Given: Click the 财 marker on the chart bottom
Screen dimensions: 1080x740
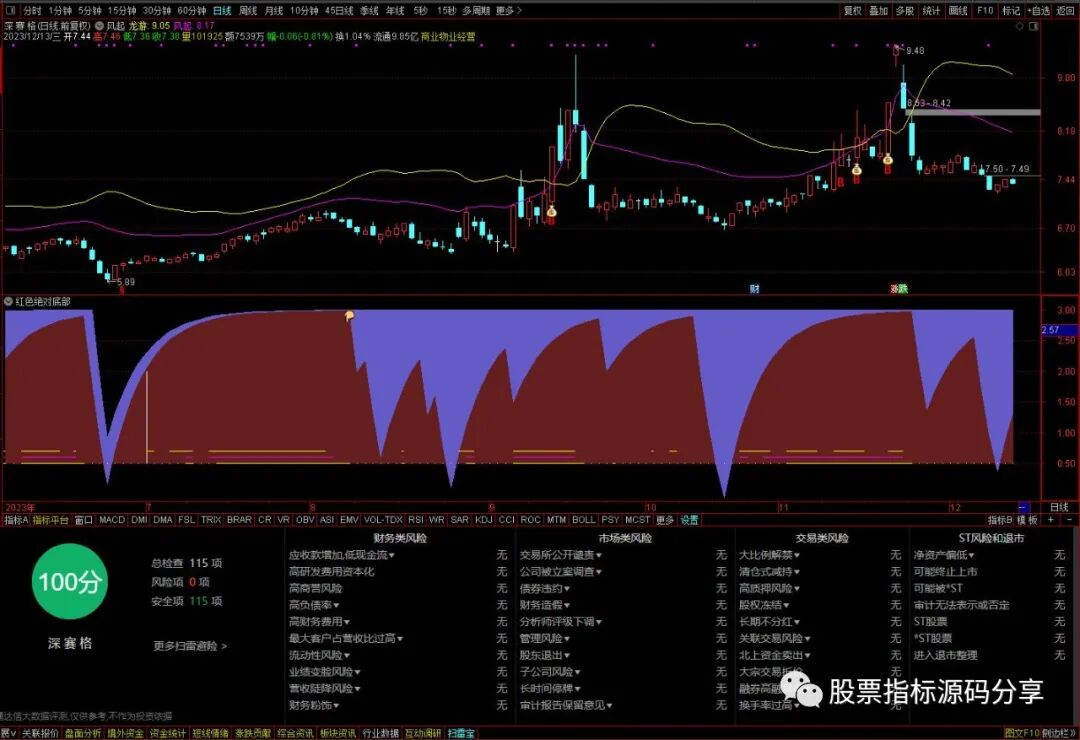Looking at the screenshot, I should (x=754, y=289).
